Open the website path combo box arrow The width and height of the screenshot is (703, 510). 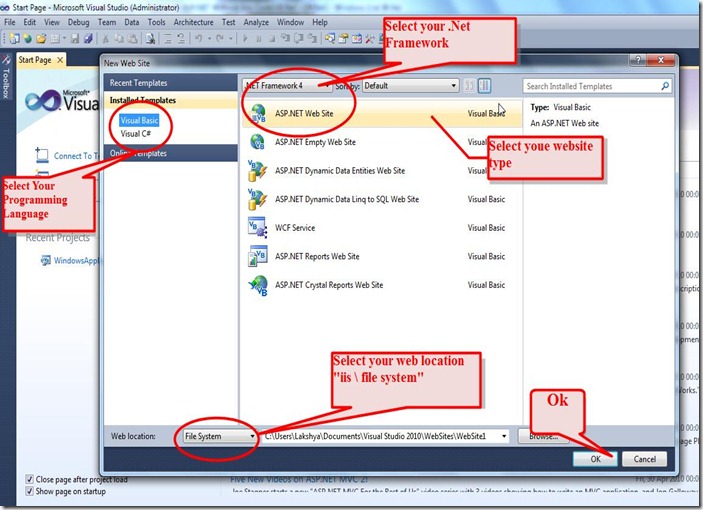(x=504, y=436)
